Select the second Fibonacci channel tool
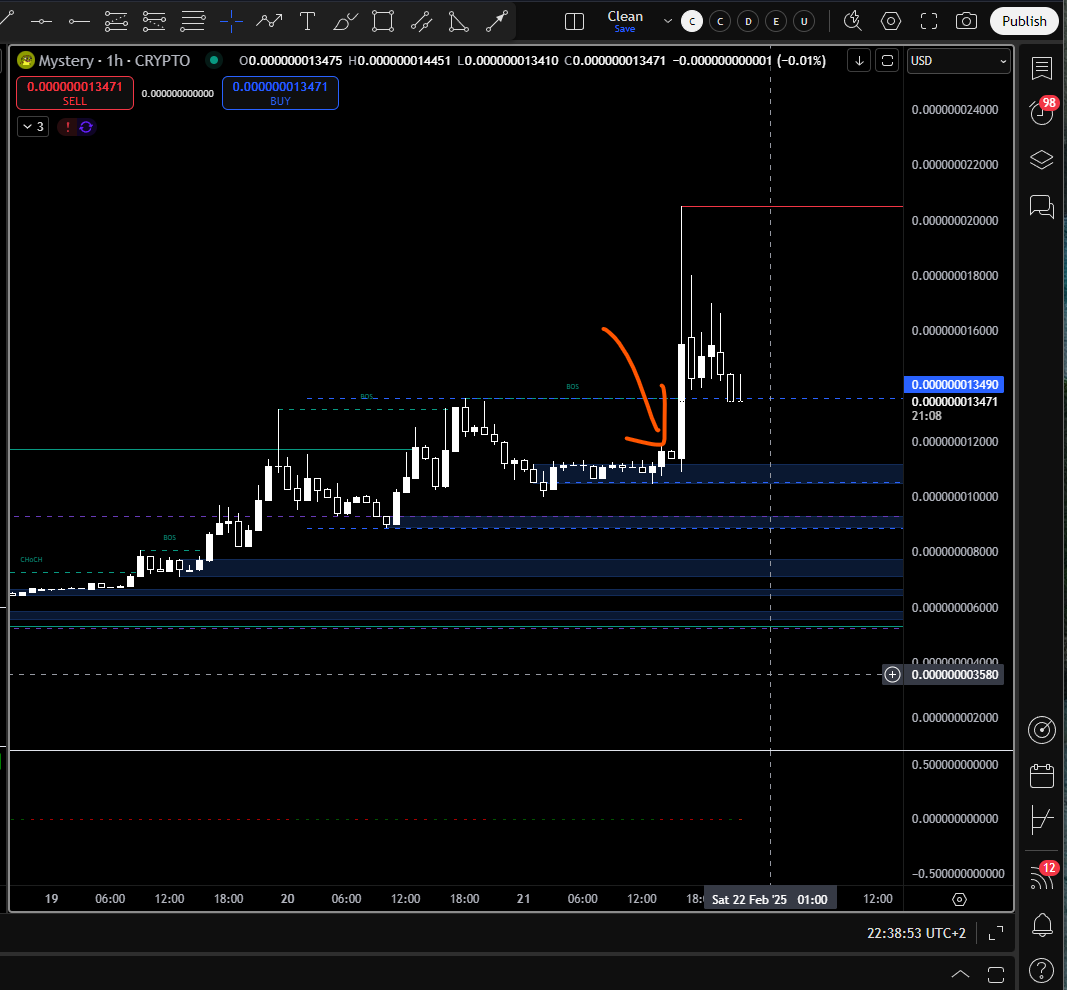The height and width of the screenshot is (990, 1067). 154,22
